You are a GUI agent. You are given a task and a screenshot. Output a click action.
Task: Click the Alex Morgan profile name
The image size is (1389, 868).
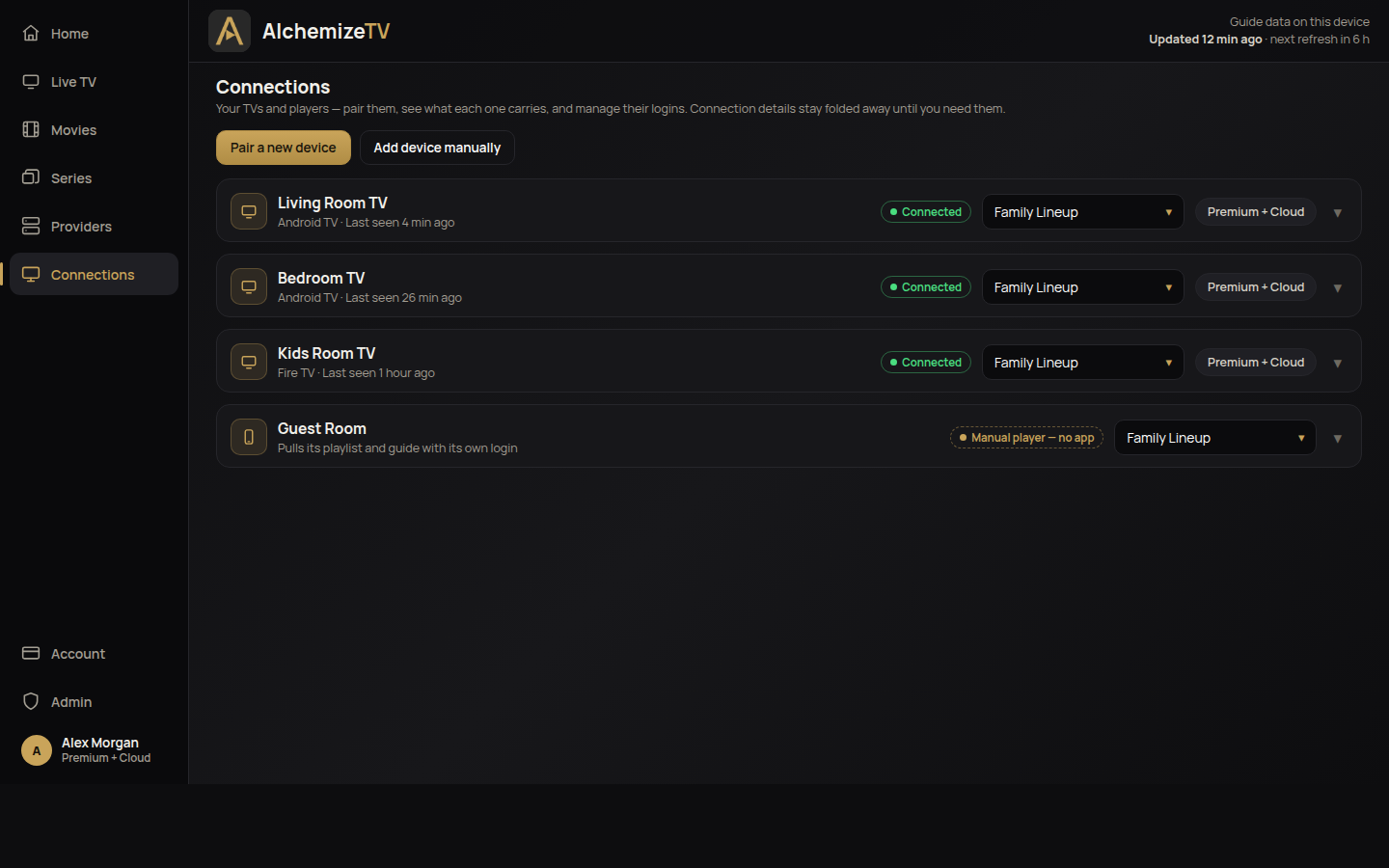pos(100,743)
